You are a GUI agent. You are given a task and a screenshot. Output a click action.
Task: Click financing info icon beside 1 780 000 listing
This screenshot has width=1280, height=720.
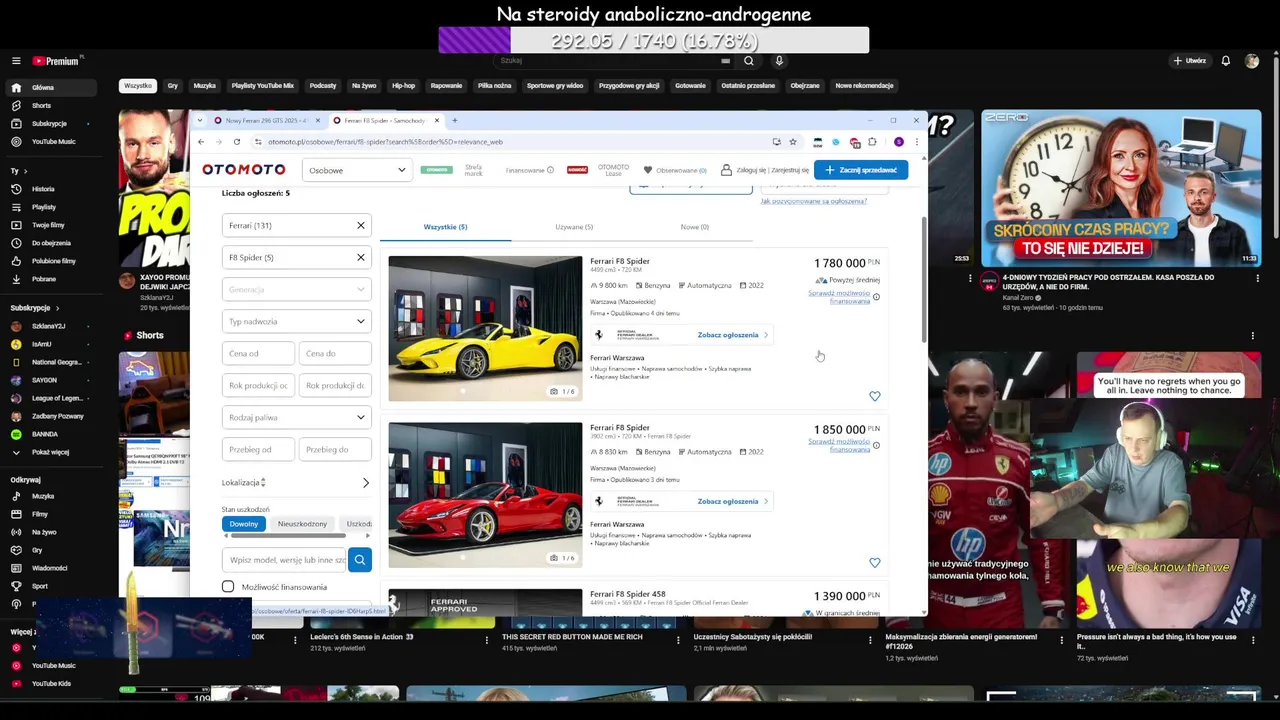876,297
